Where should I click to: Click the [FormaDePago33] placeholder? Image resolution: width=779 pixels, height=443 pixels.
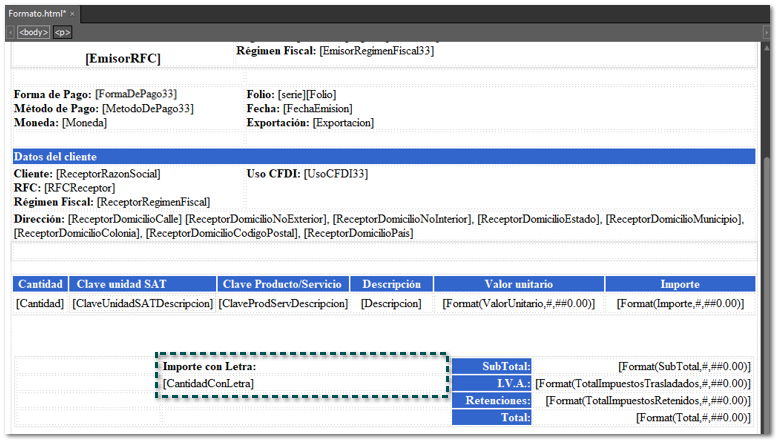(x=145, y=94)
